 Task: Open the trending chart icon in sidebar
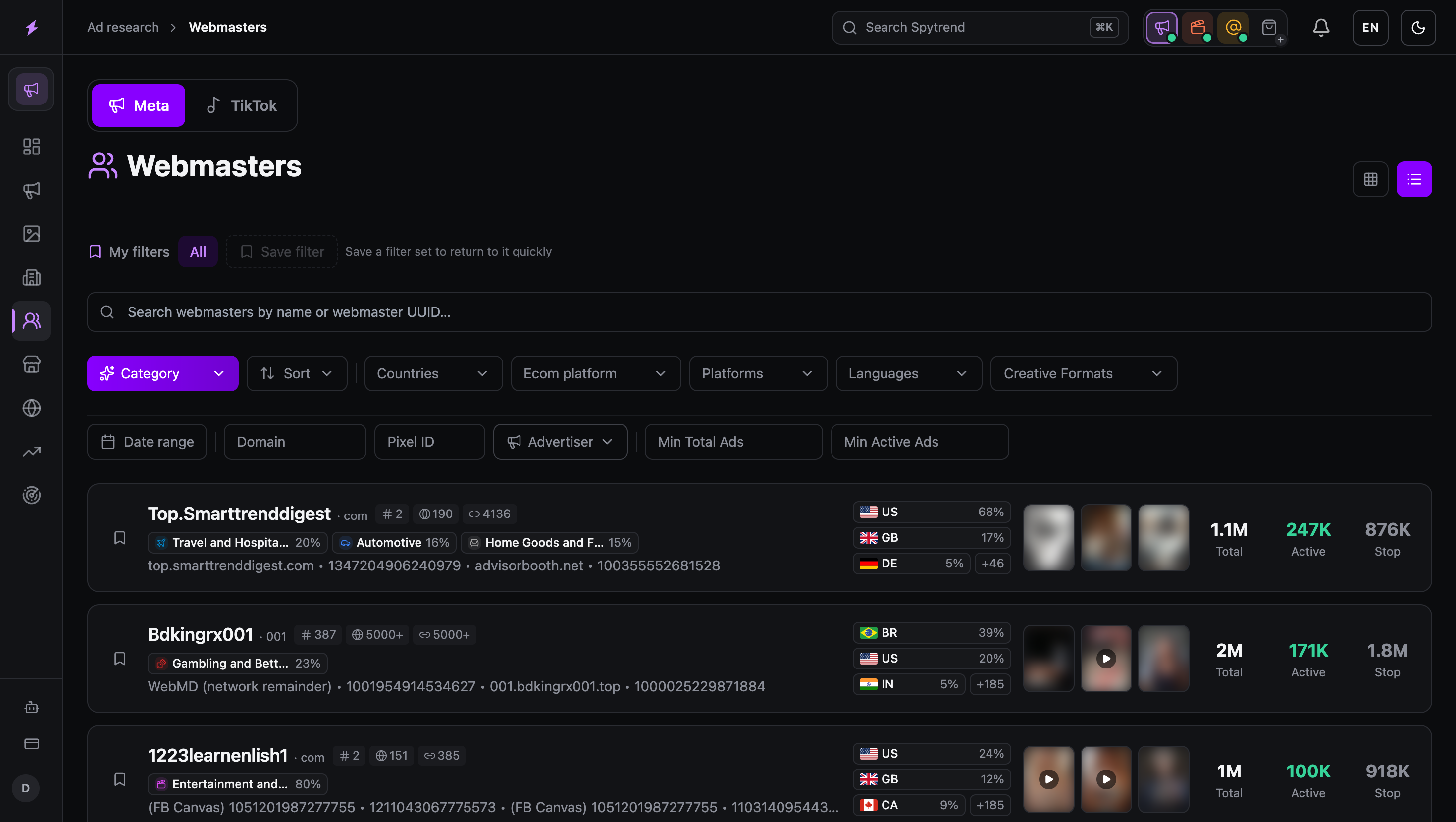[32, 451]
